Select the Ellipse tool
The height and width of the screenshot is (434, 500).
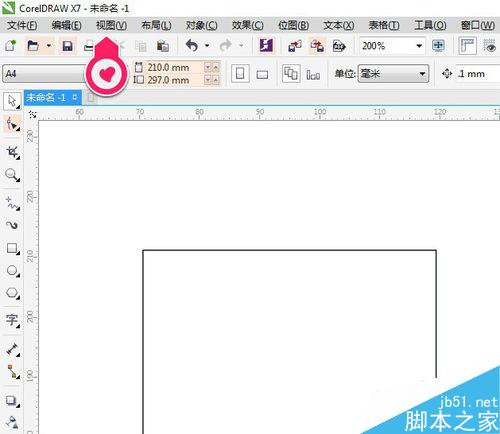click(12, 270)
